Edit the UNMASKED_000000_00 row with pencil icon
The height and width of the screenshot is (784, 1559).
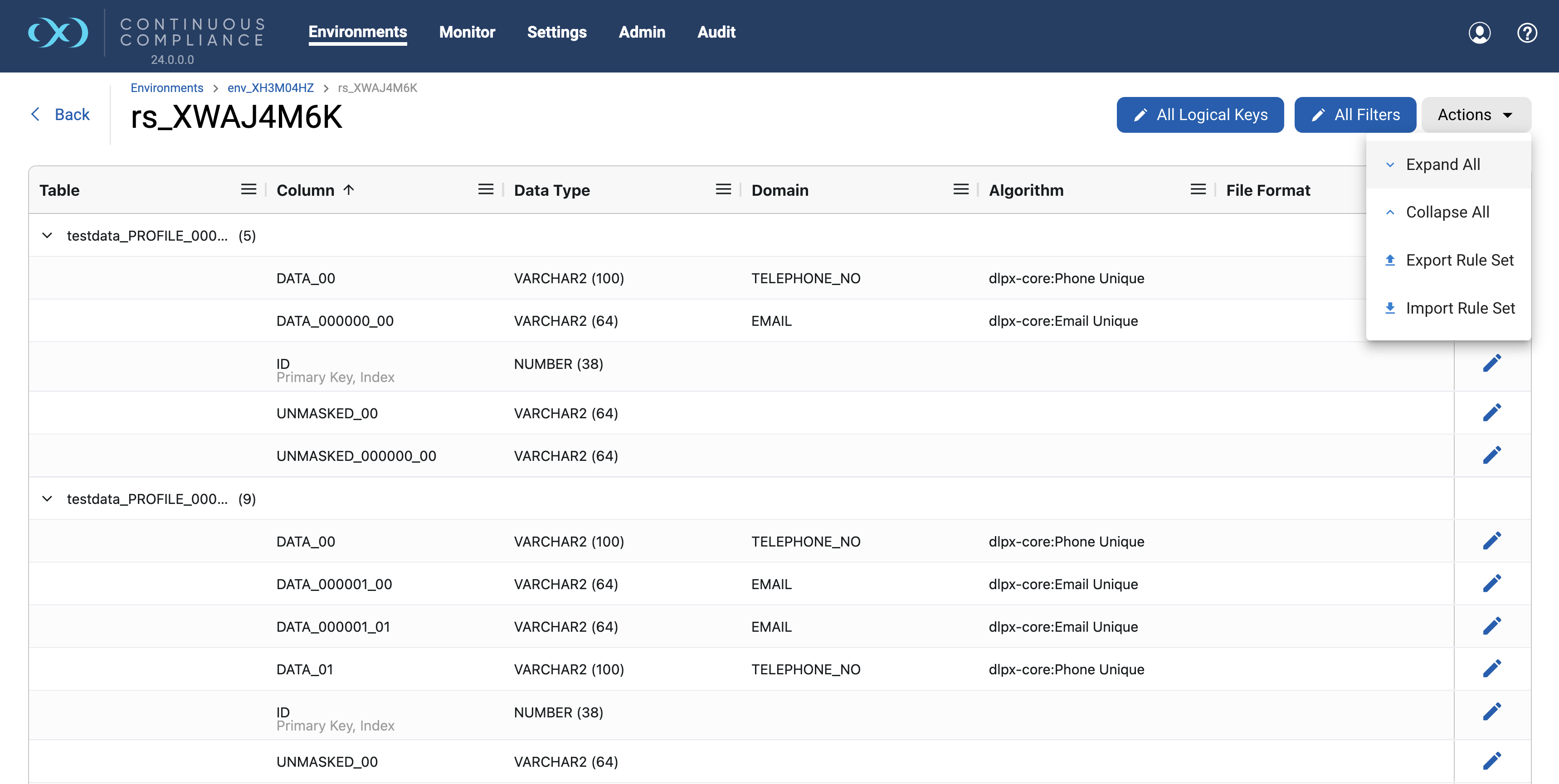[x=1492, y=455]
